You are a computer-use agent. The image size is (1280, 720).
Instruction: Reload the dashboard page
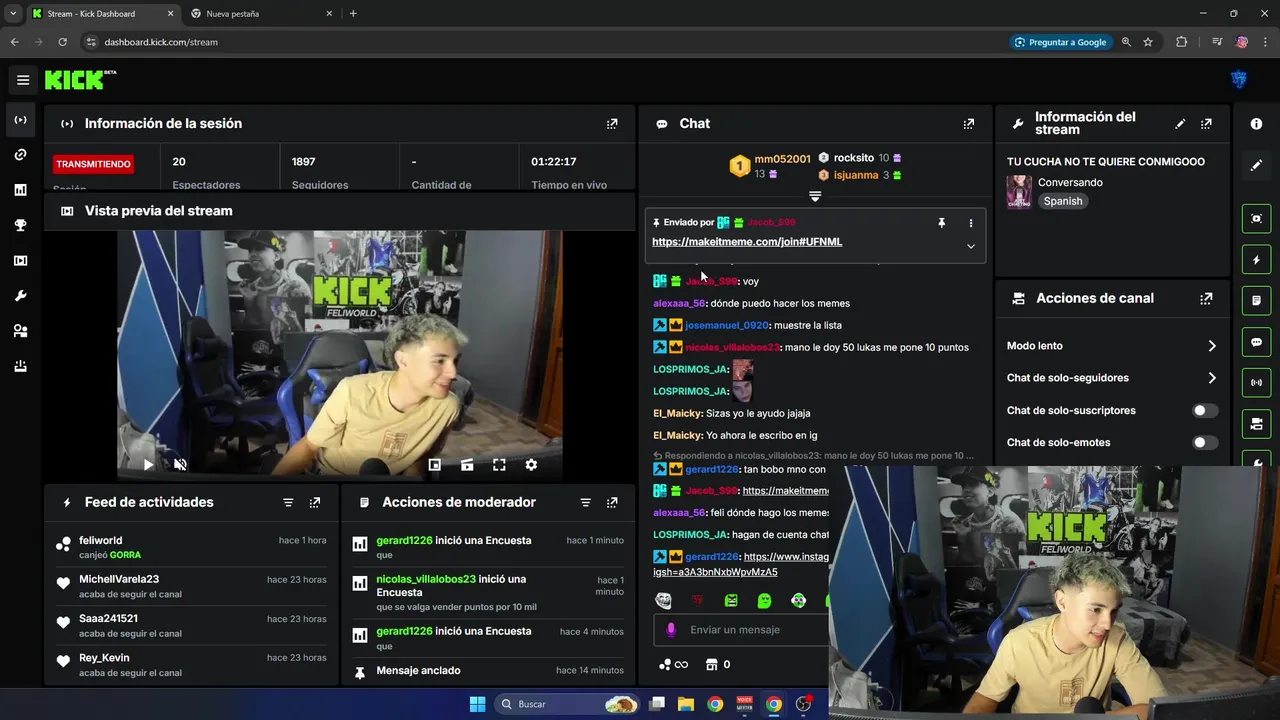(62, 42)
